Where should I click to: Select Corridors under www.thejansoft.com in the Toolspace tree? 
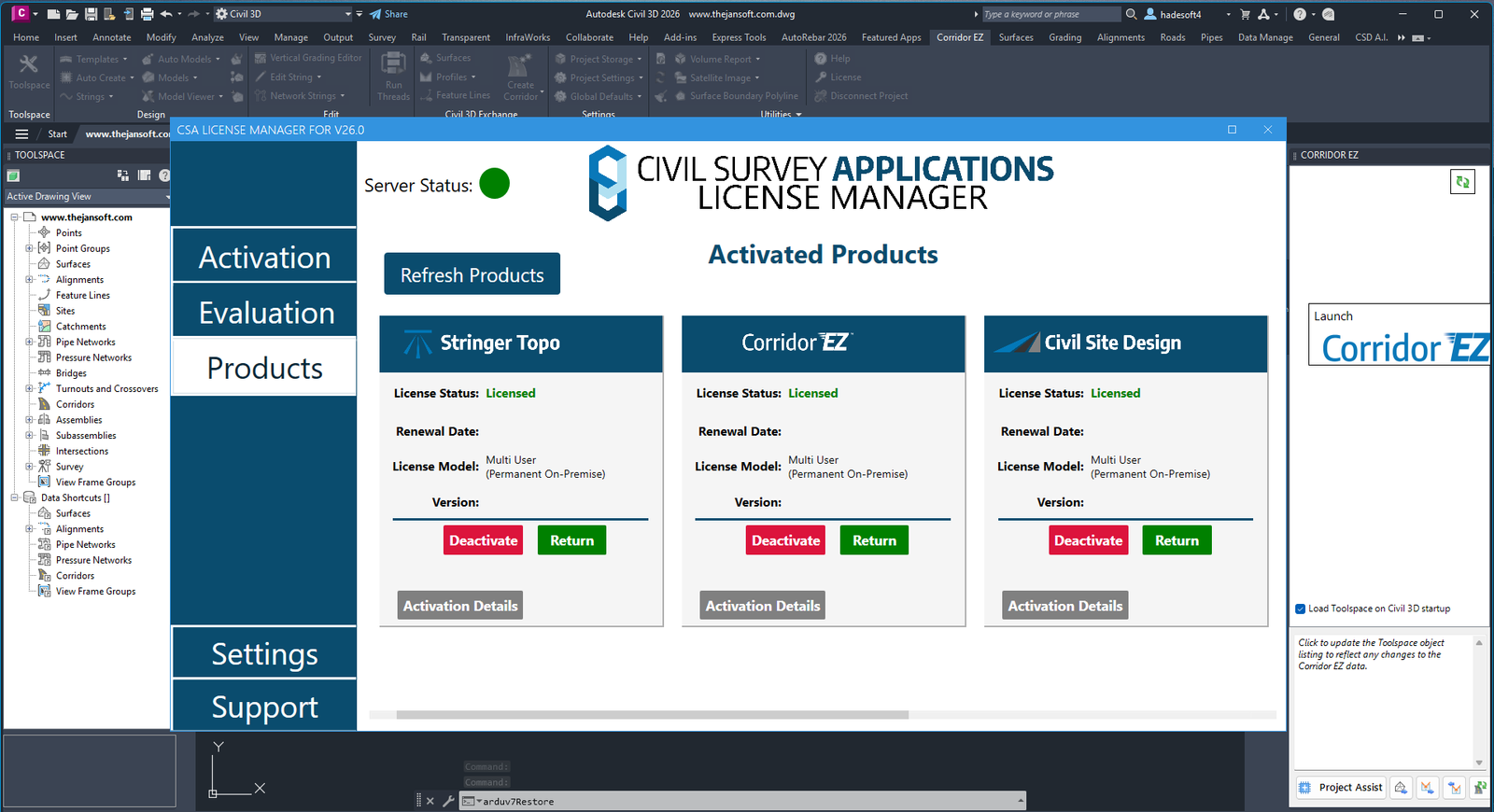[75, 404]
